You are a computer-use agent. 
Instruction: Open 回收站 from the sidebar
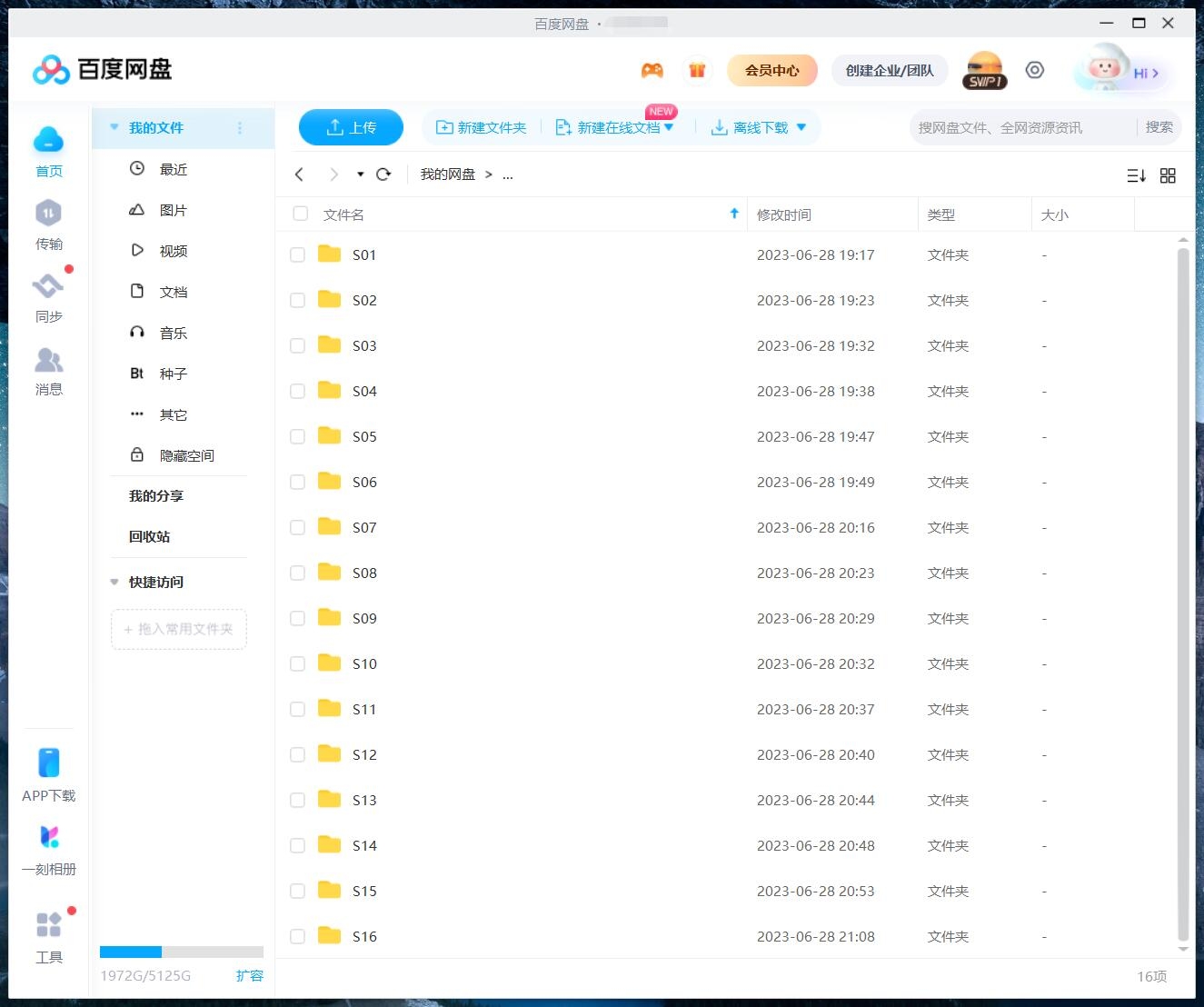point(149,536)
